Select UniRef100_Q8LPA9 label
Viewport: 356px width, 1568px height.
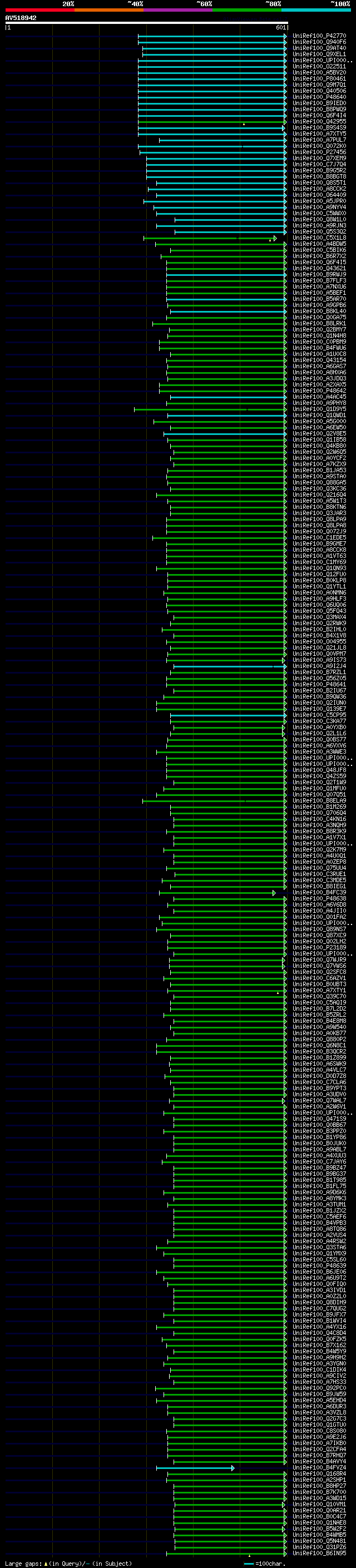(319, 519)
